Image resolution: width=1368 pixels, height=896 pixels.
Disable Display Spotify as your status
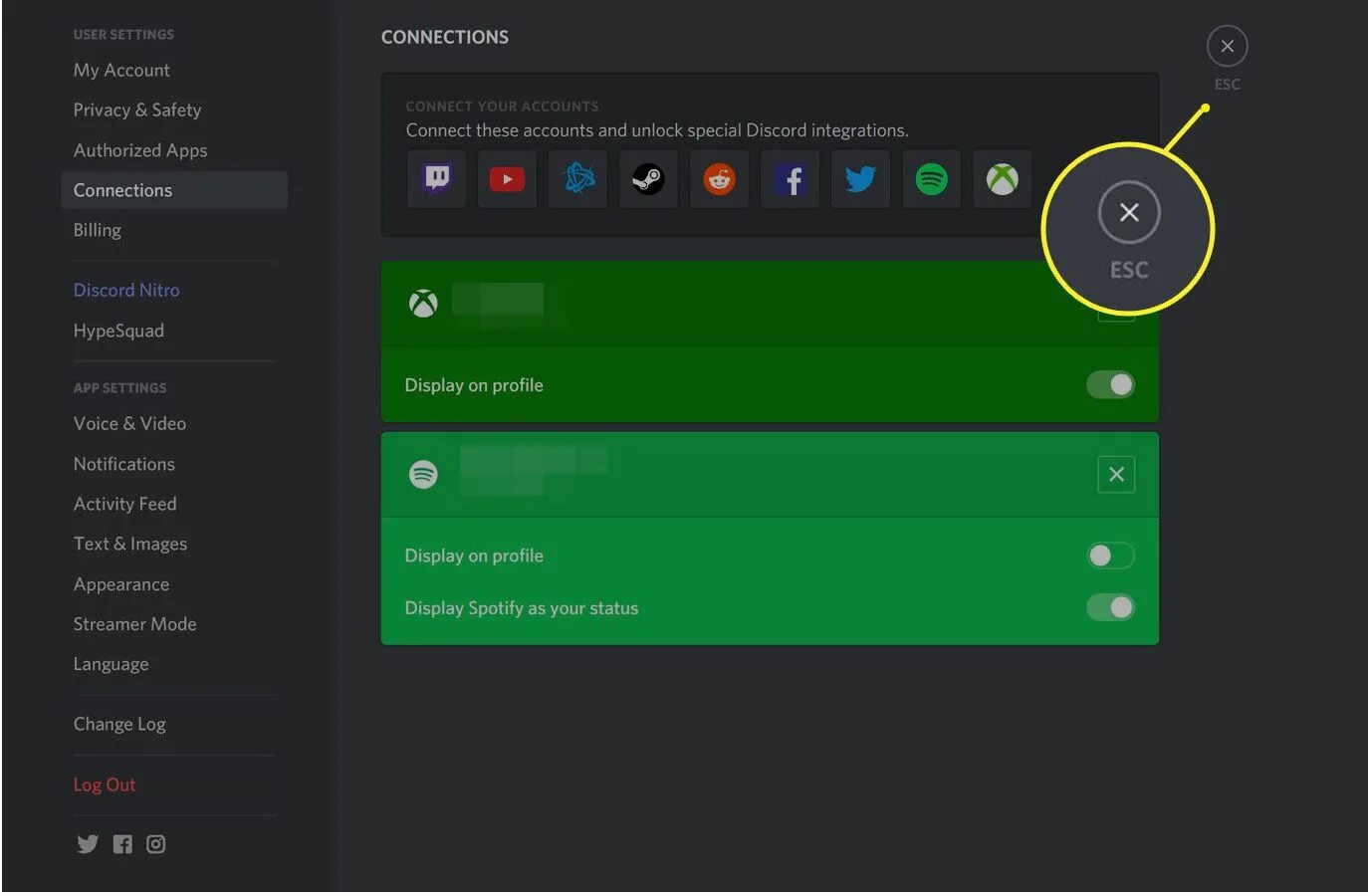click(x=1110, y=607)
